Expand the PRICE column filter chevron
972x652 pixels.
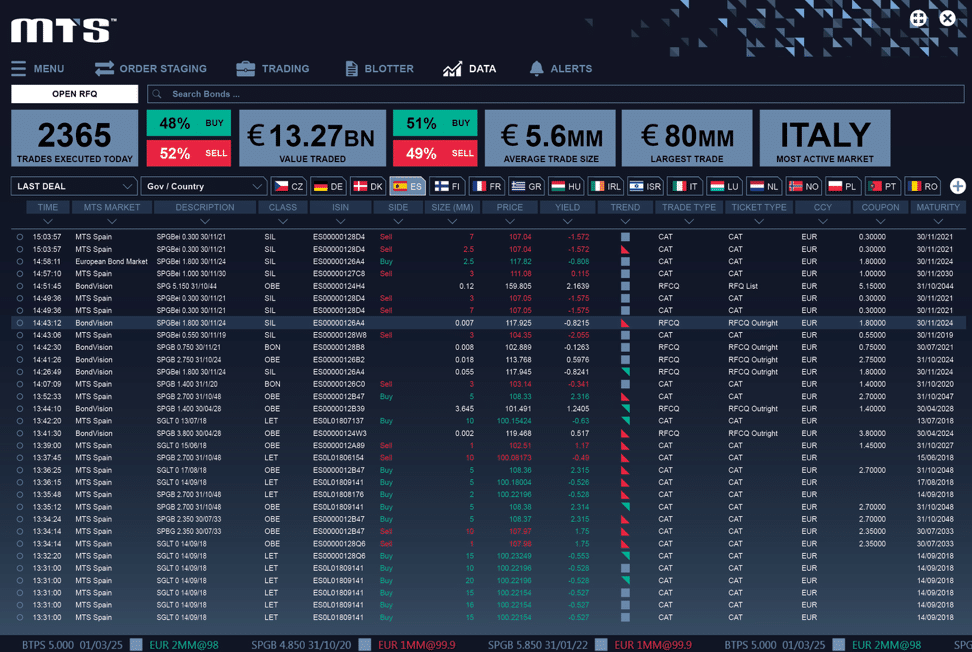click(510, 221)
